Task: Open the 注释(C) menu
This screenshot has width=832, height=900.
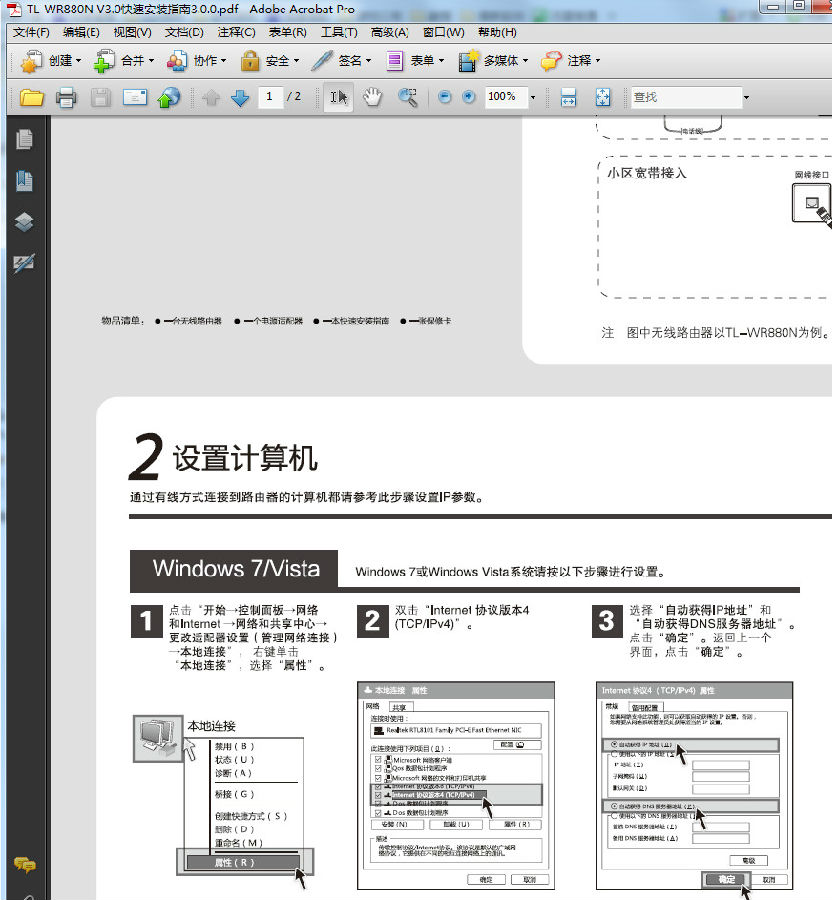Action: [x=236, y=32]
